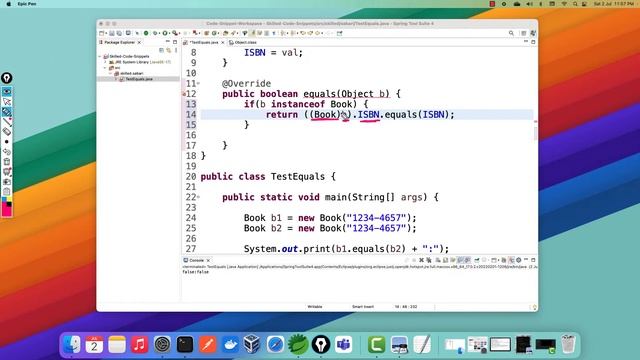Image resolution: width=640 pixels, height=360 pixels.
Task: Click the editor vertical scrollbar
Action: (x=535, y=133)
